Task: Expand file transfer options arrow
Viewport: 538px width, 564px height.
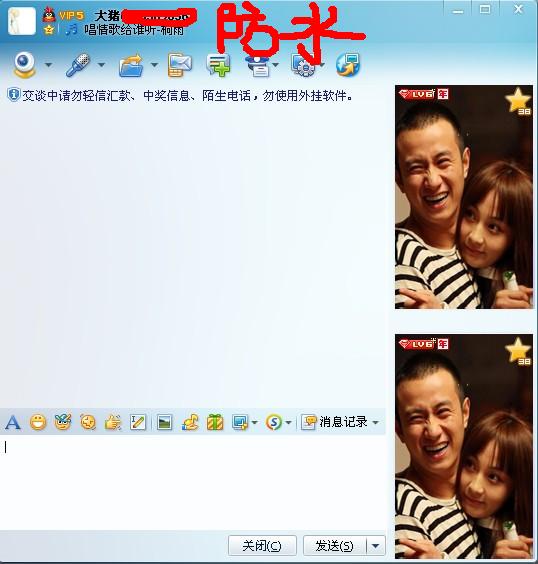Action: (154, 65)
